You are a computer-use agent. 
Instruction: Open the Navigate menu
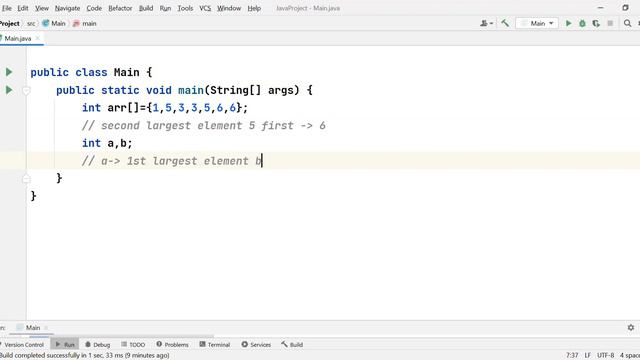coord(67,8)
